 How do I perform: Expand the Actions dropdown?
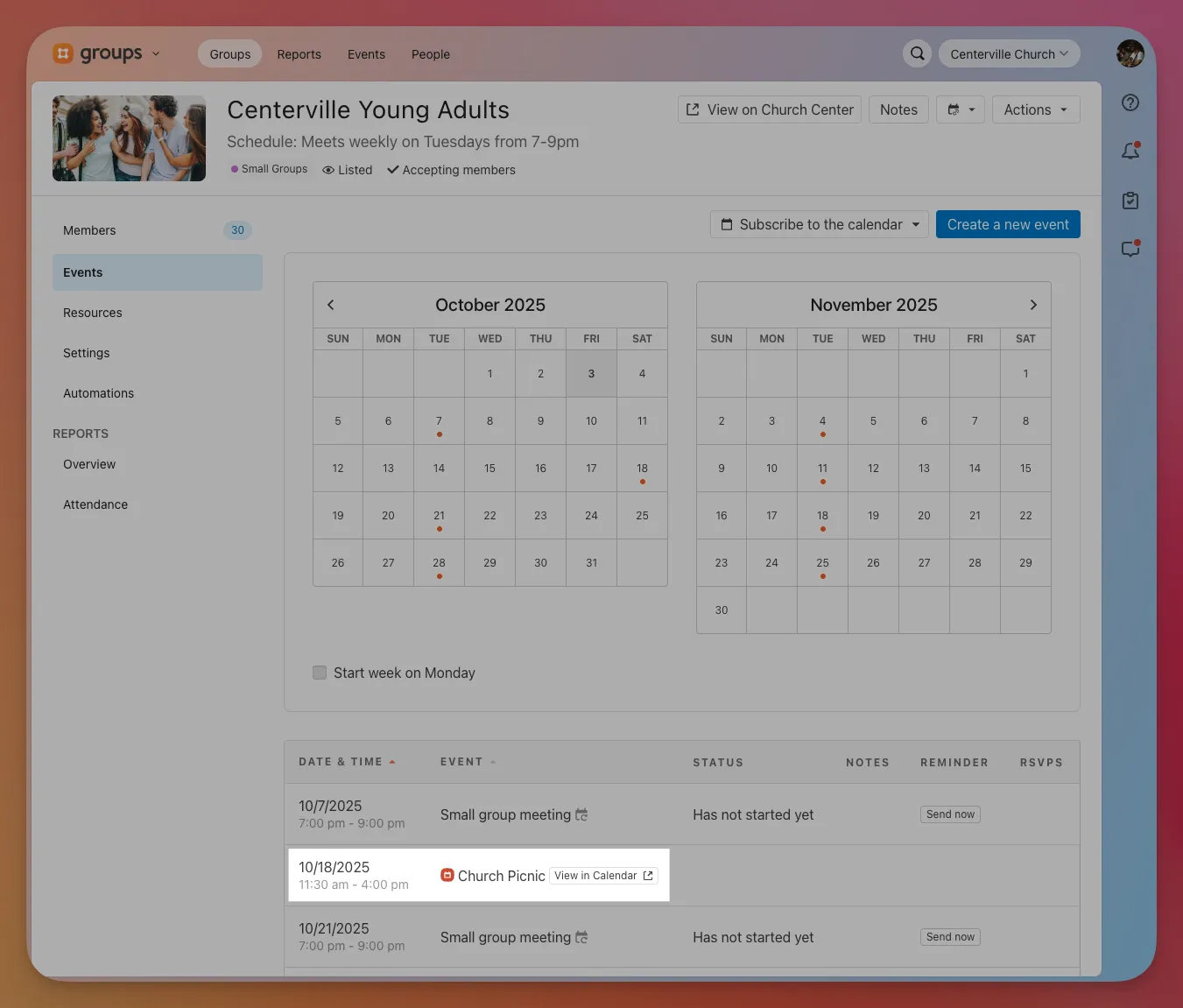[1035, 109]
